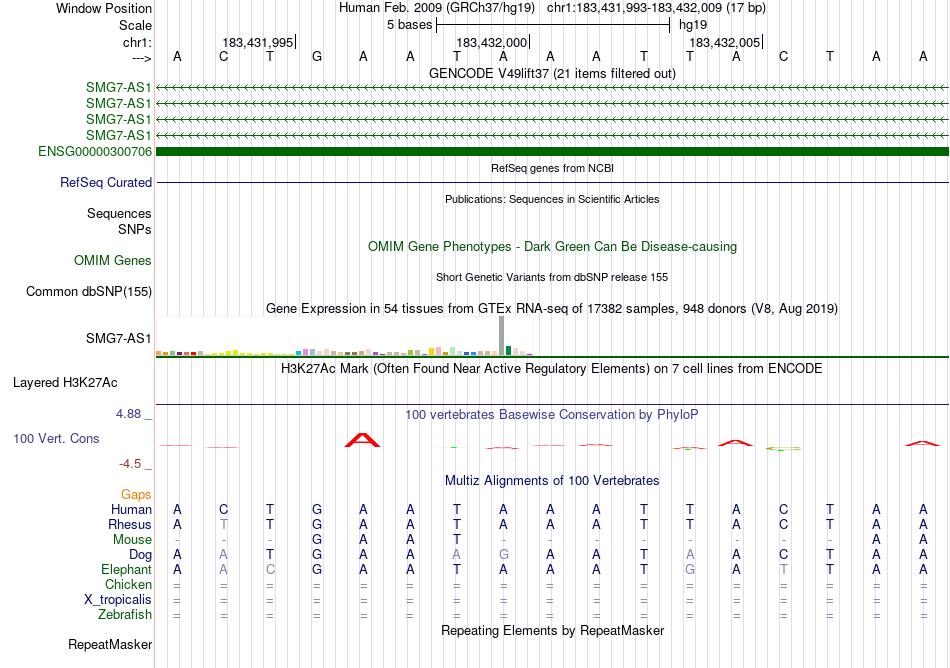Click the OMIM Genes label

pos(112,260)
